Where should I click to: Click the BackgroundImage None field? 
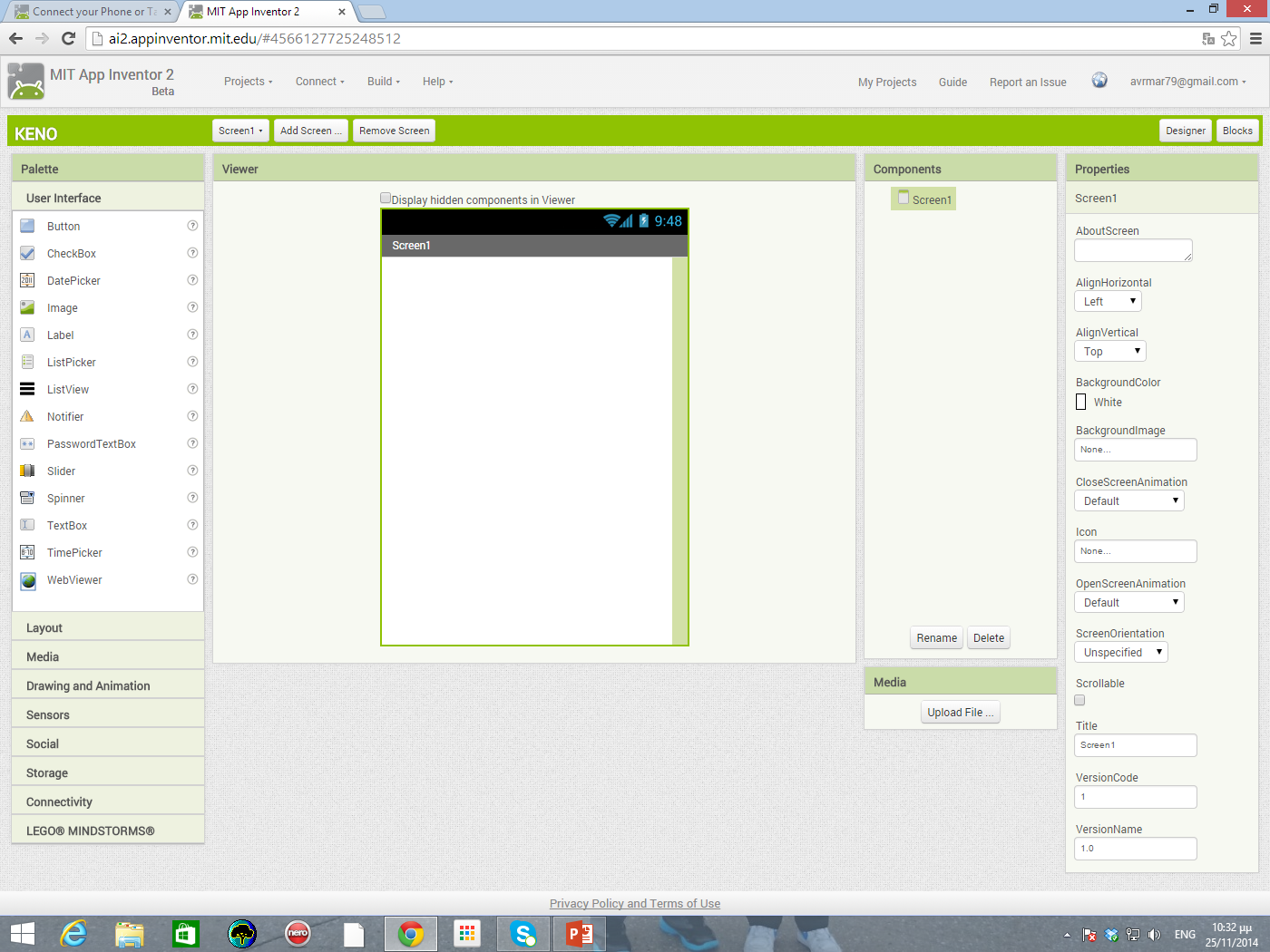click(1136, 450)
